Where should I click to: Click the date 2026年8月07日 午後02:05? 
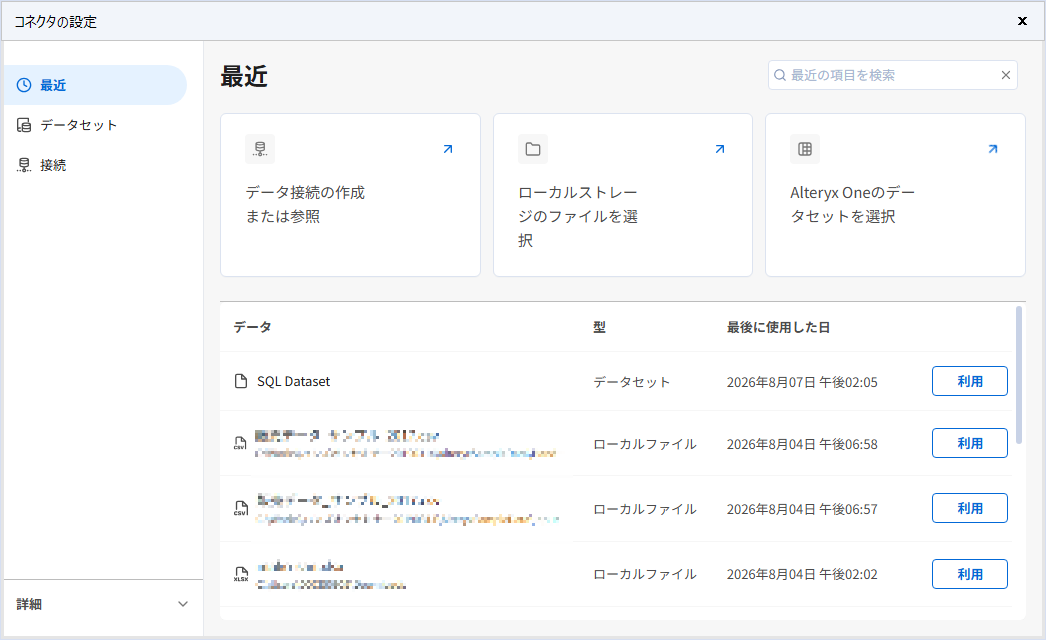pos(802,382)
